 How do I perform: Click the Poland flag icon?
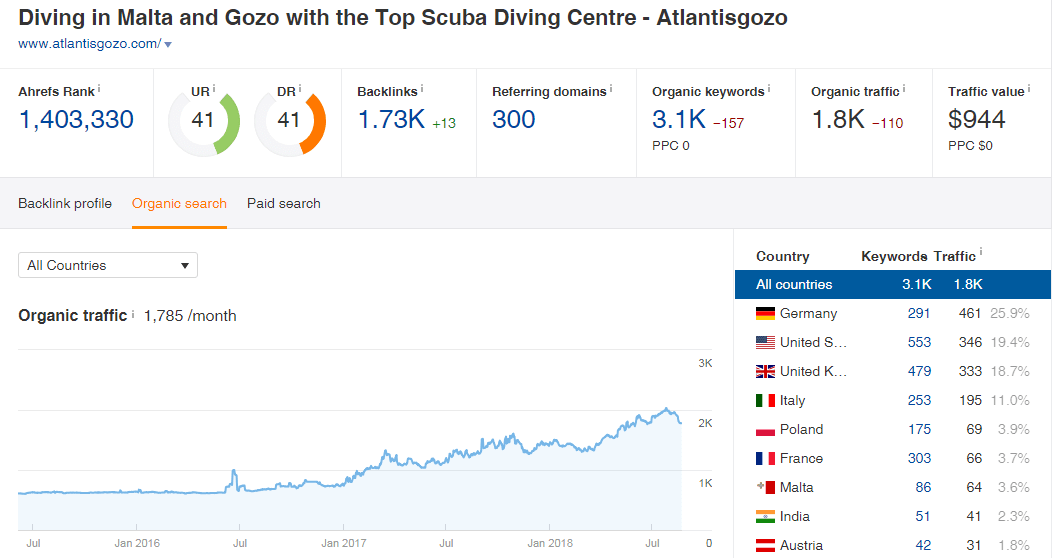click(x=765, y=429)
